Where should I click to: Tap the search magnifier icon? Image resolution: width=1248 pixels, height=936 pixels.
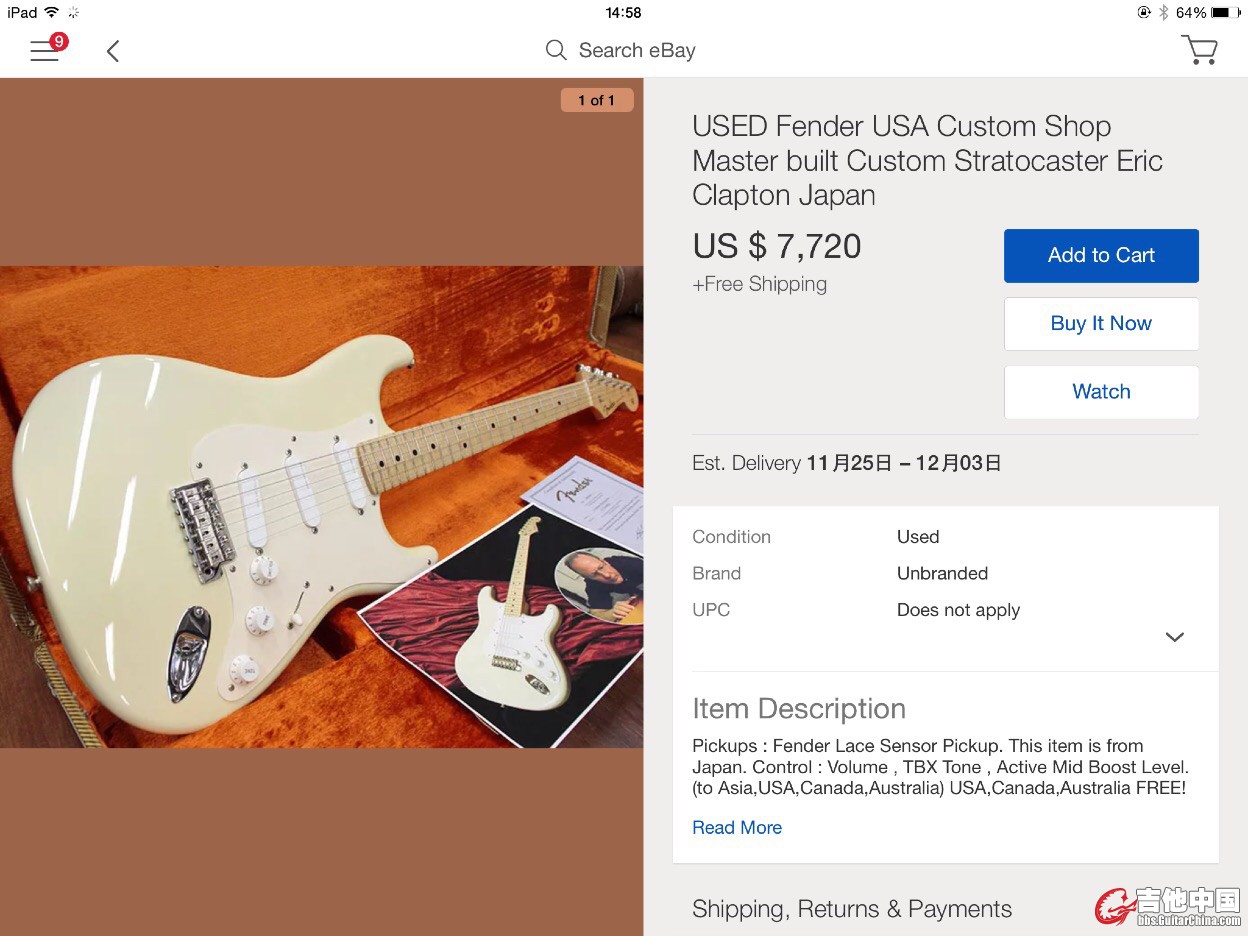point(556,50)
